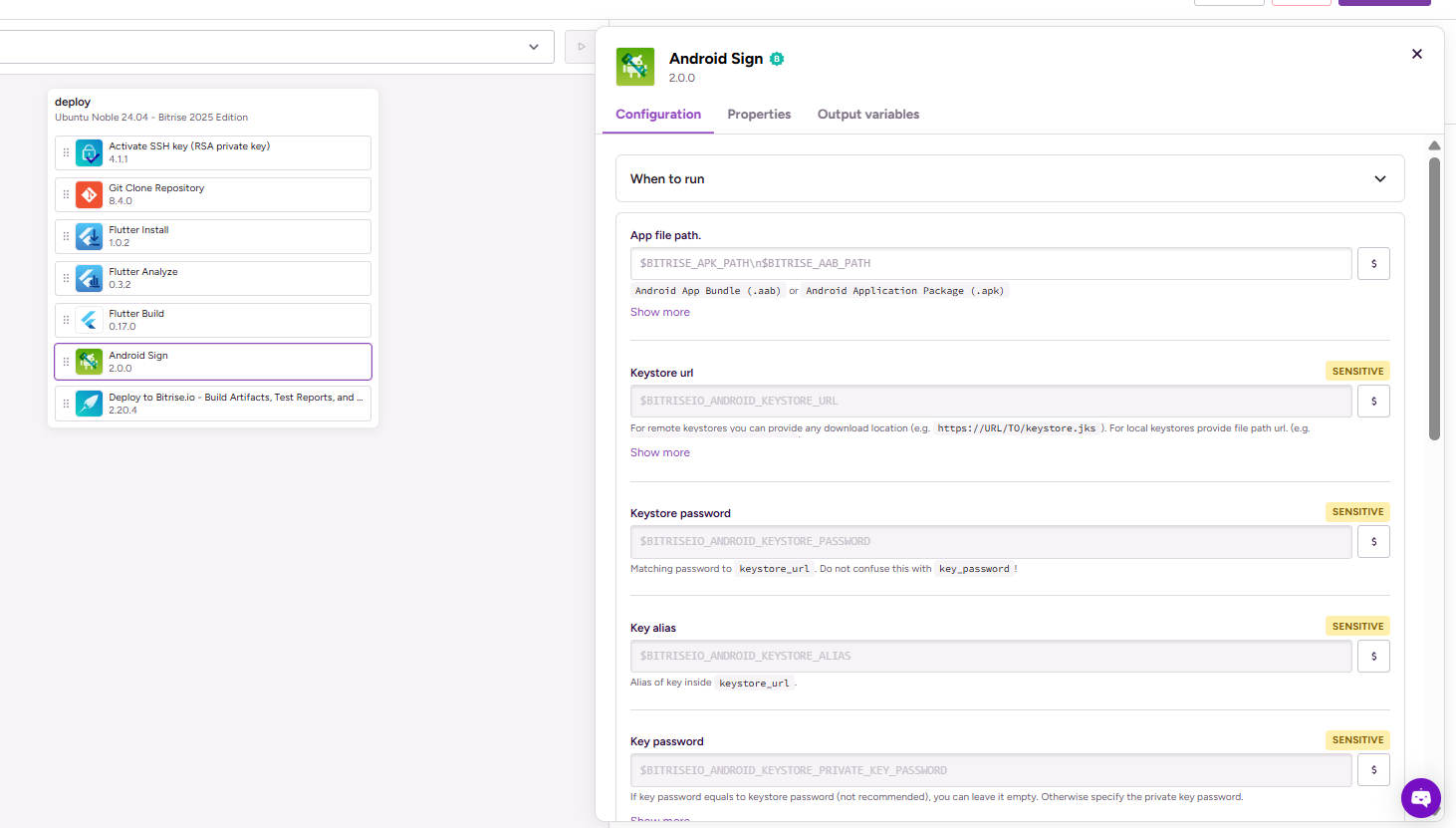
Task: Open the workflow selector dropdown
Action: [534, 47]
